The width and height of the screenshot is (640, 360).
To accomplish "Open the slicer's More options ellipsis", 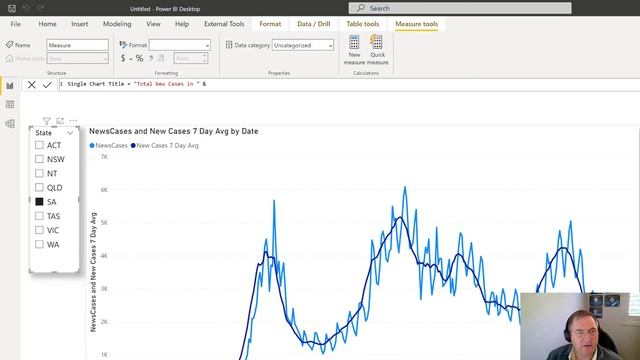I will [x=73, y=121].
